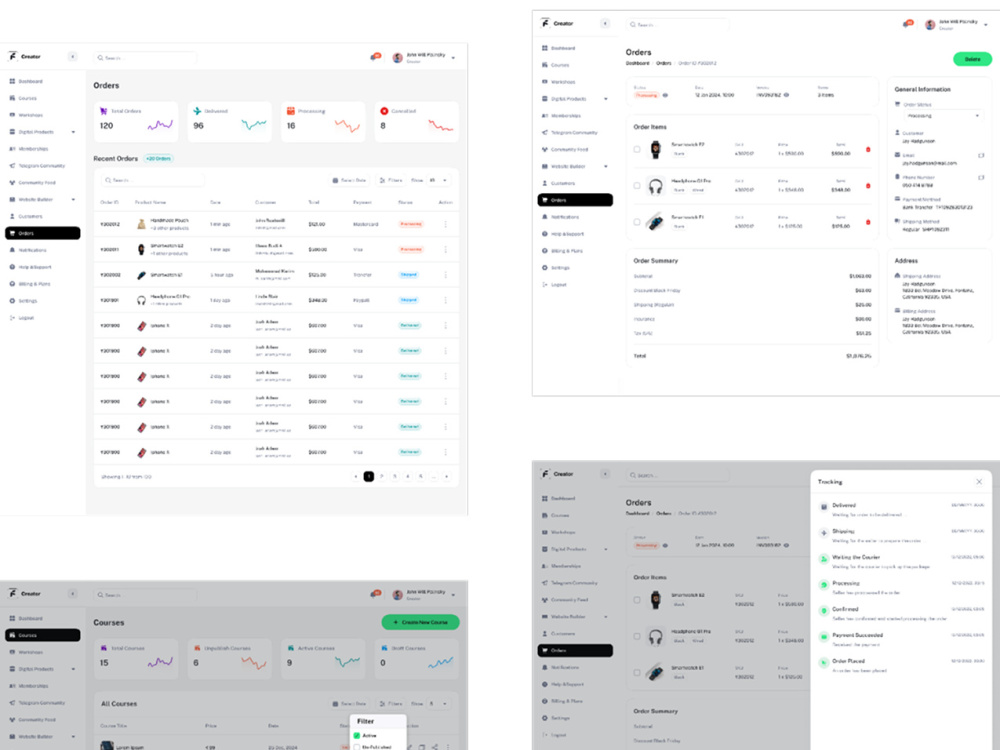1000x750 pixels.
Task: Check the Headphone G1 Pro checkbox on the order detail screen
Action: pyautogui.click(x=636, y=186)
